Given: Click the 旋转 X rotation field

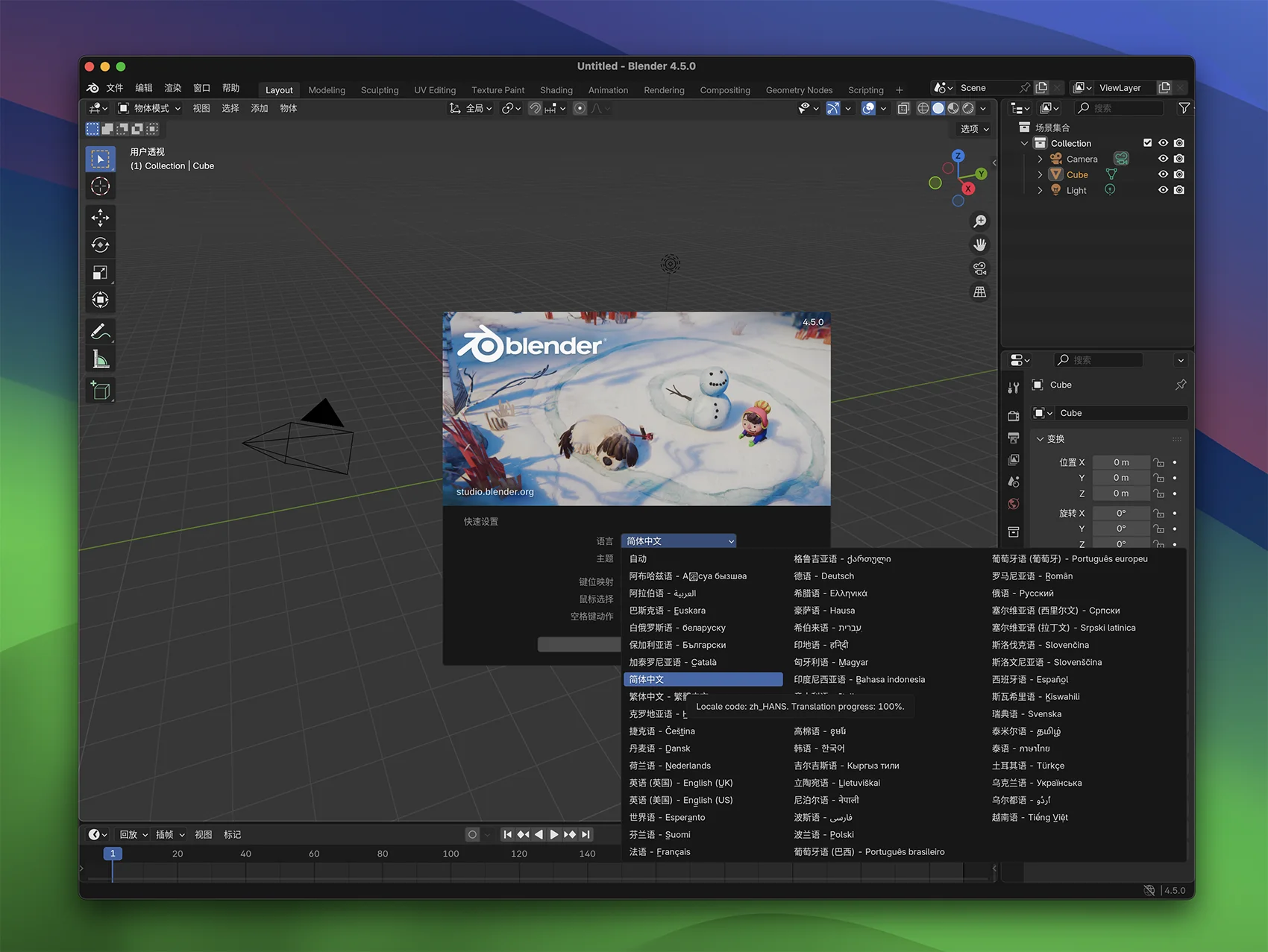Looking at the screenshot, I should point(1121,513).
